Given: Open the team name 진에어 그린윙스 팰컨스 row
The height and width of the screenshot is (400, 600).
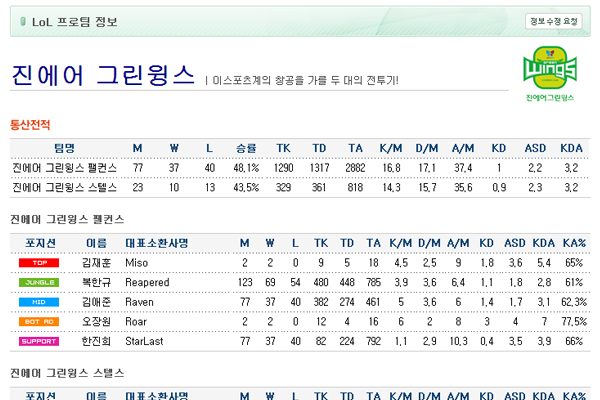Looking at the screenshot, I should pyautogui.click(x=64, y=168).
